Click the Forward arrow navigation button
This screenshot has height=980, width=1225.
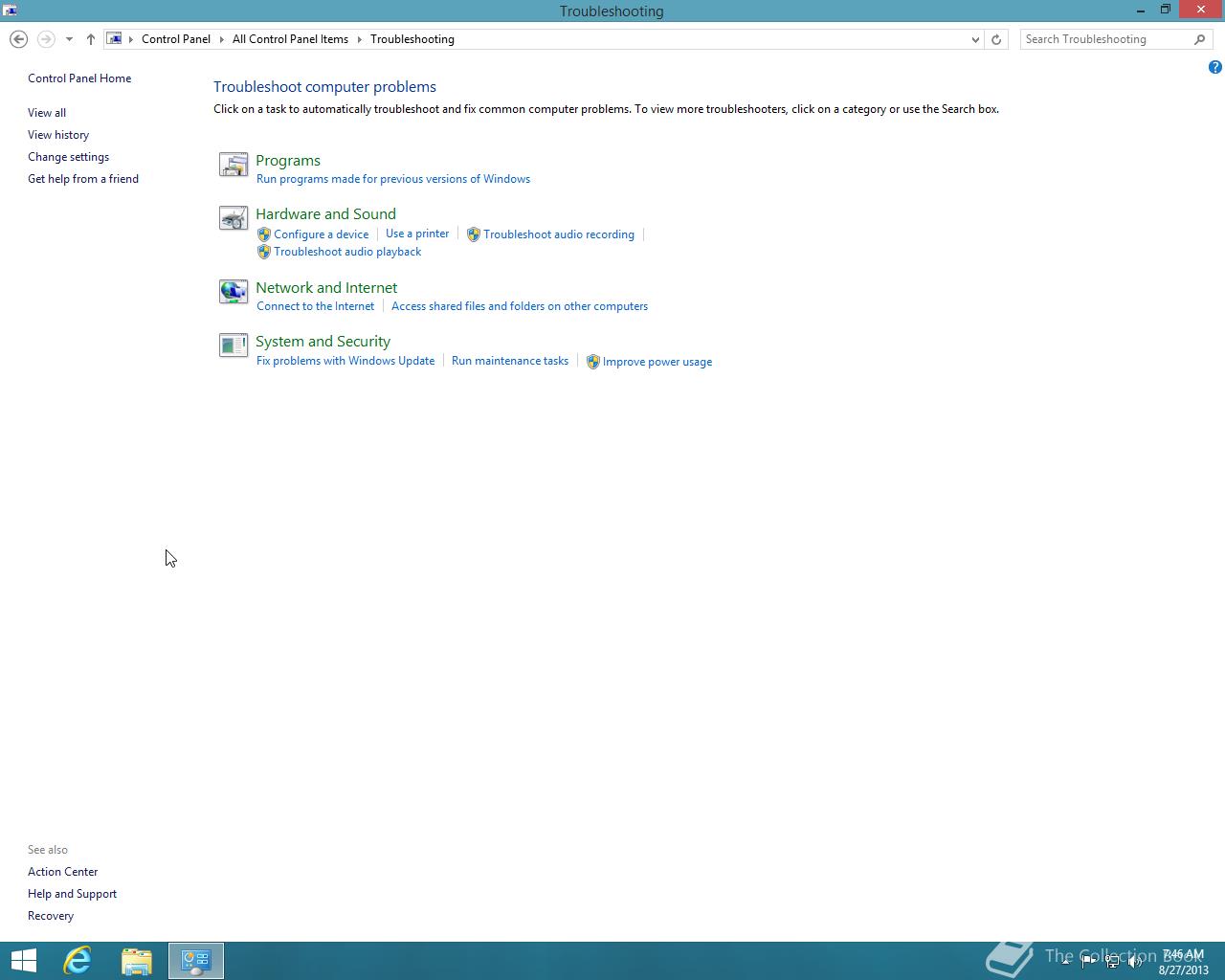pos(45,39)
